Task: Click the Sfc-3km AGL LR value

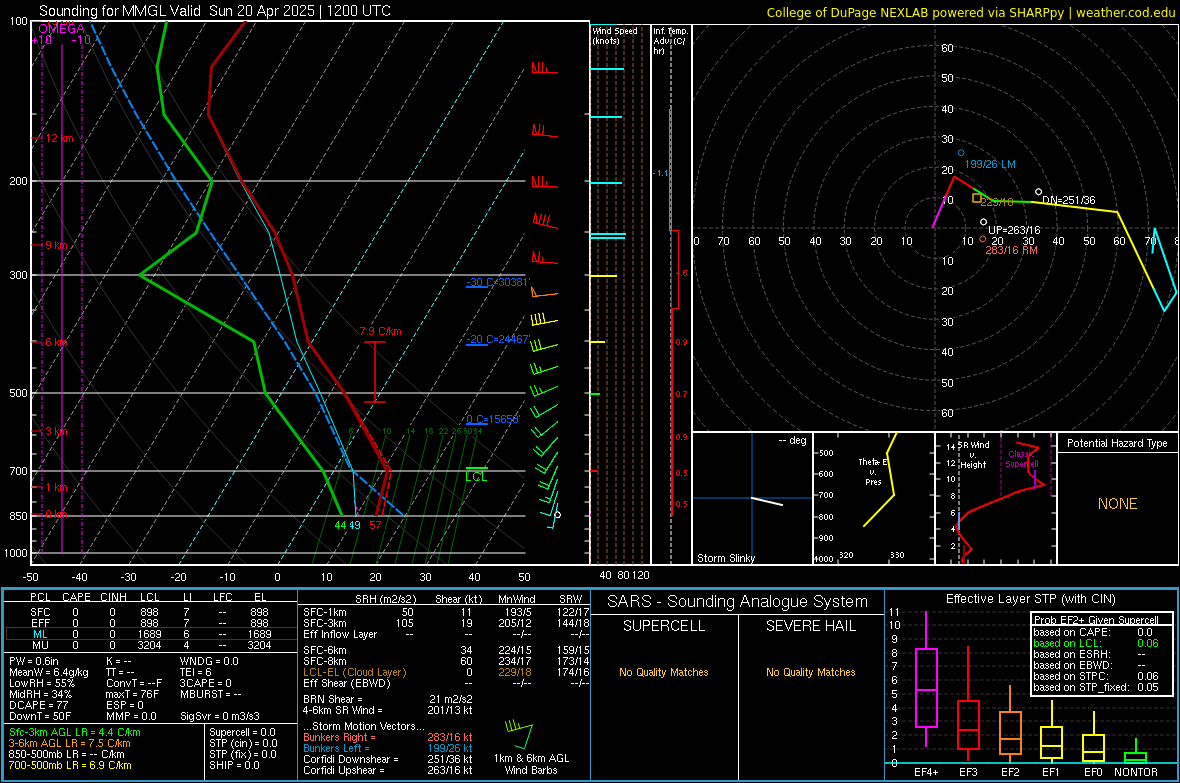Action: click(x=74, y=732)
